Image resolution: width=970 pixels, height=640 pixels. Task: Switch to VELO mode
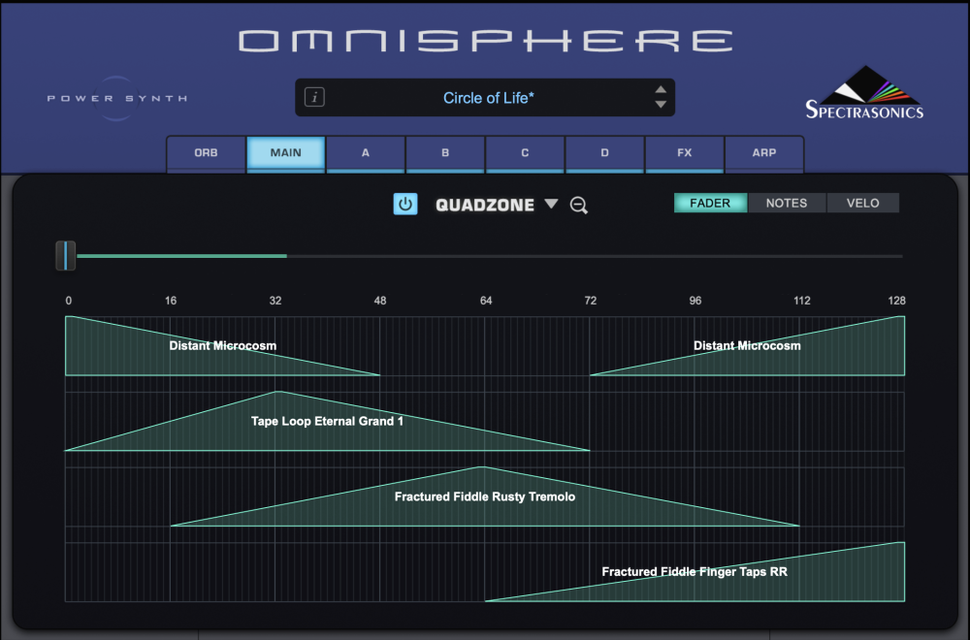(862, 202)
